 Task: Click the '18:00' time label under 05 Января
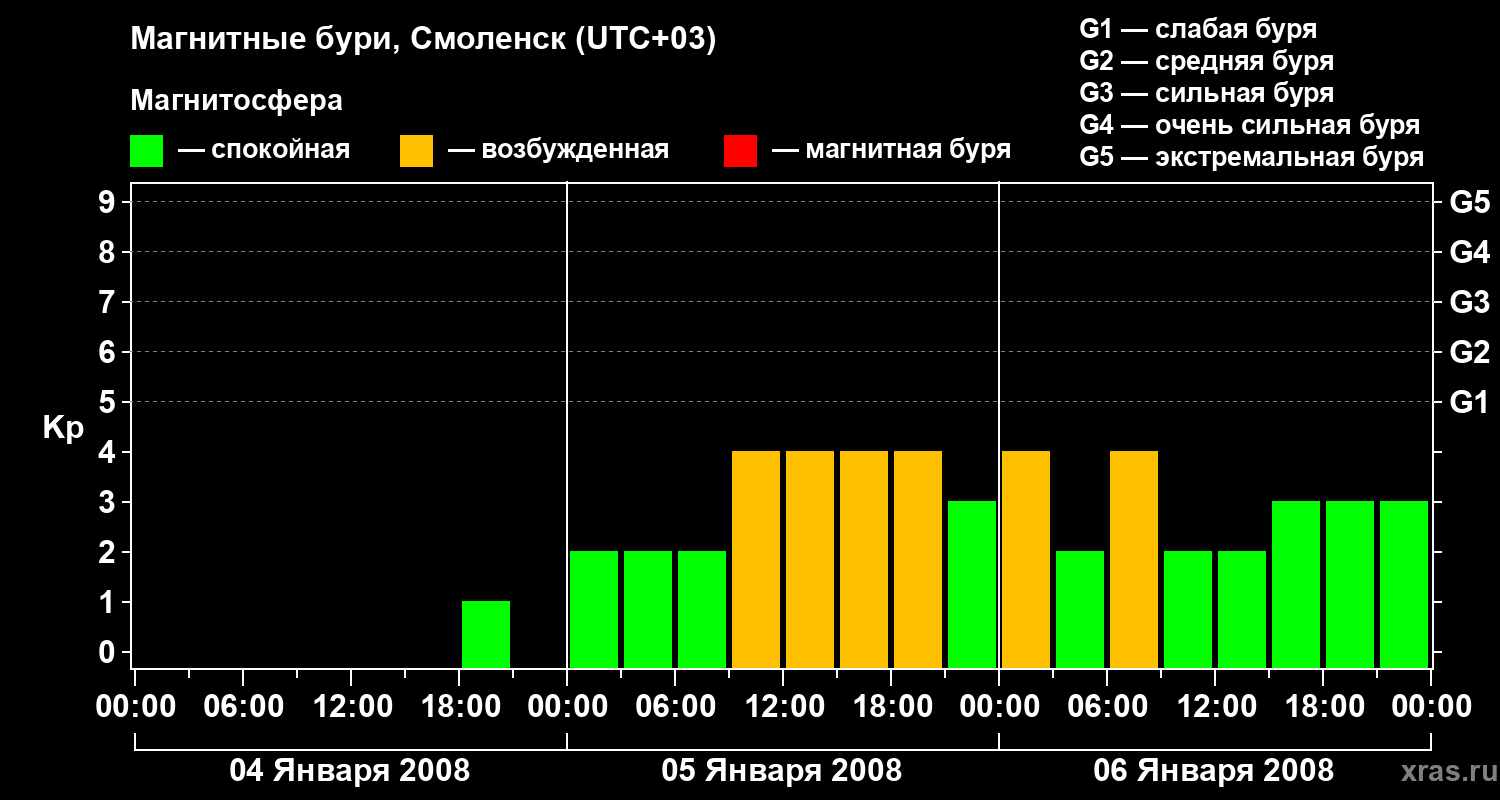click(x=891, y=707)
